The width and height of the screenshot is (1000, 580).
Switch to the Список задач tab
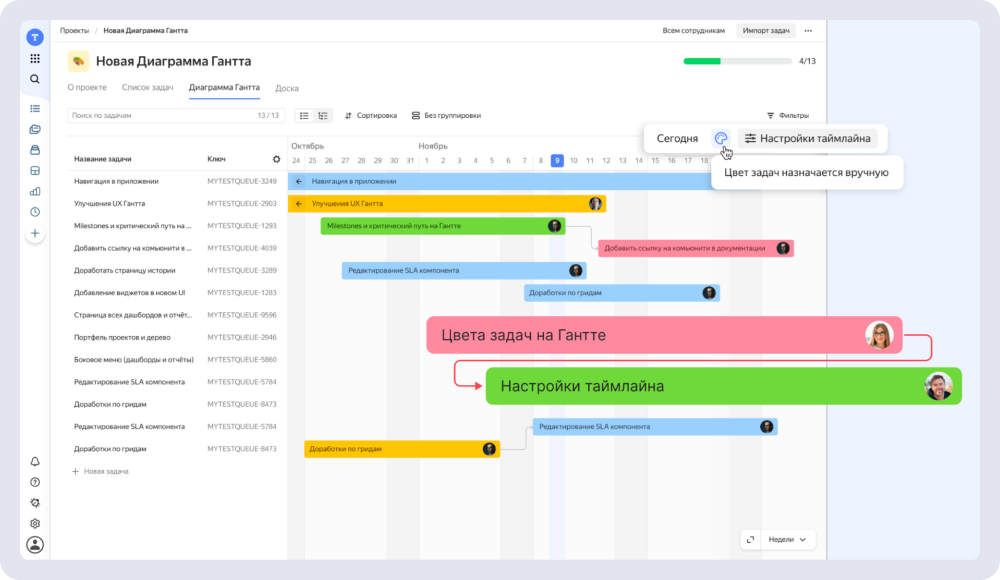147,87
